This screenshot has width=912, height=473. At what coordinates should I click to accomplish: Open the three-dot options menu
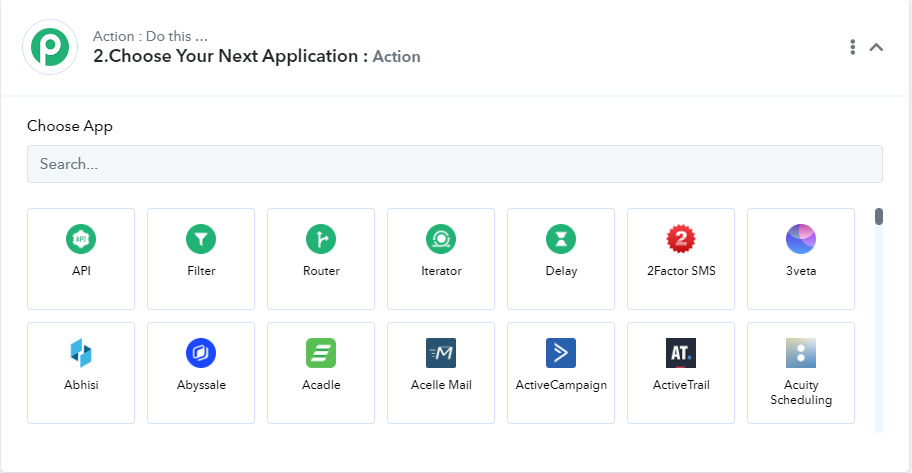(853, 47)
